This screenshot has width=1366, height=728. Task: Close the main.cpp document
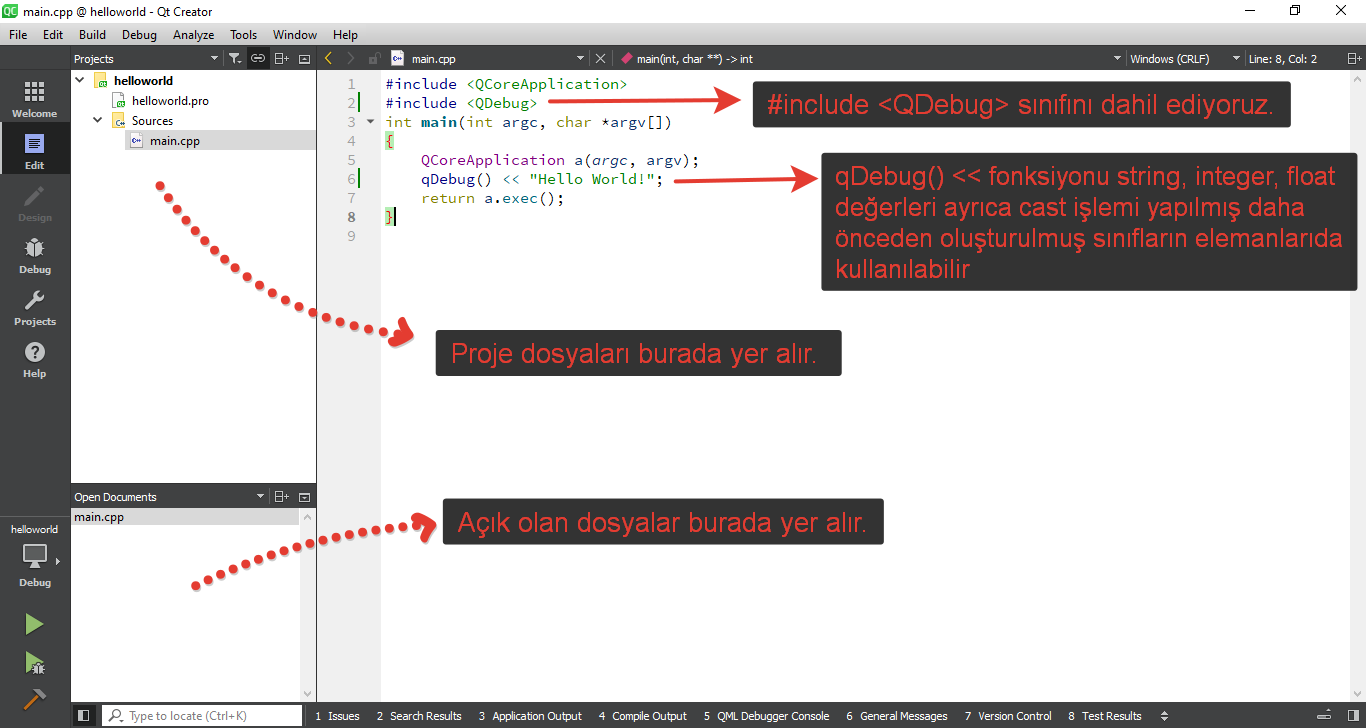(600, 59)
